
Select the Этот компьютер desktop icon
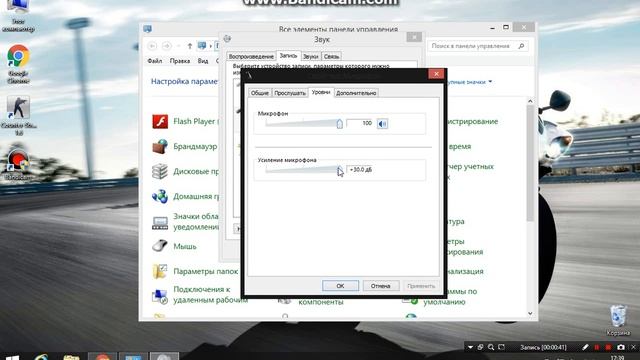[18, 16]
